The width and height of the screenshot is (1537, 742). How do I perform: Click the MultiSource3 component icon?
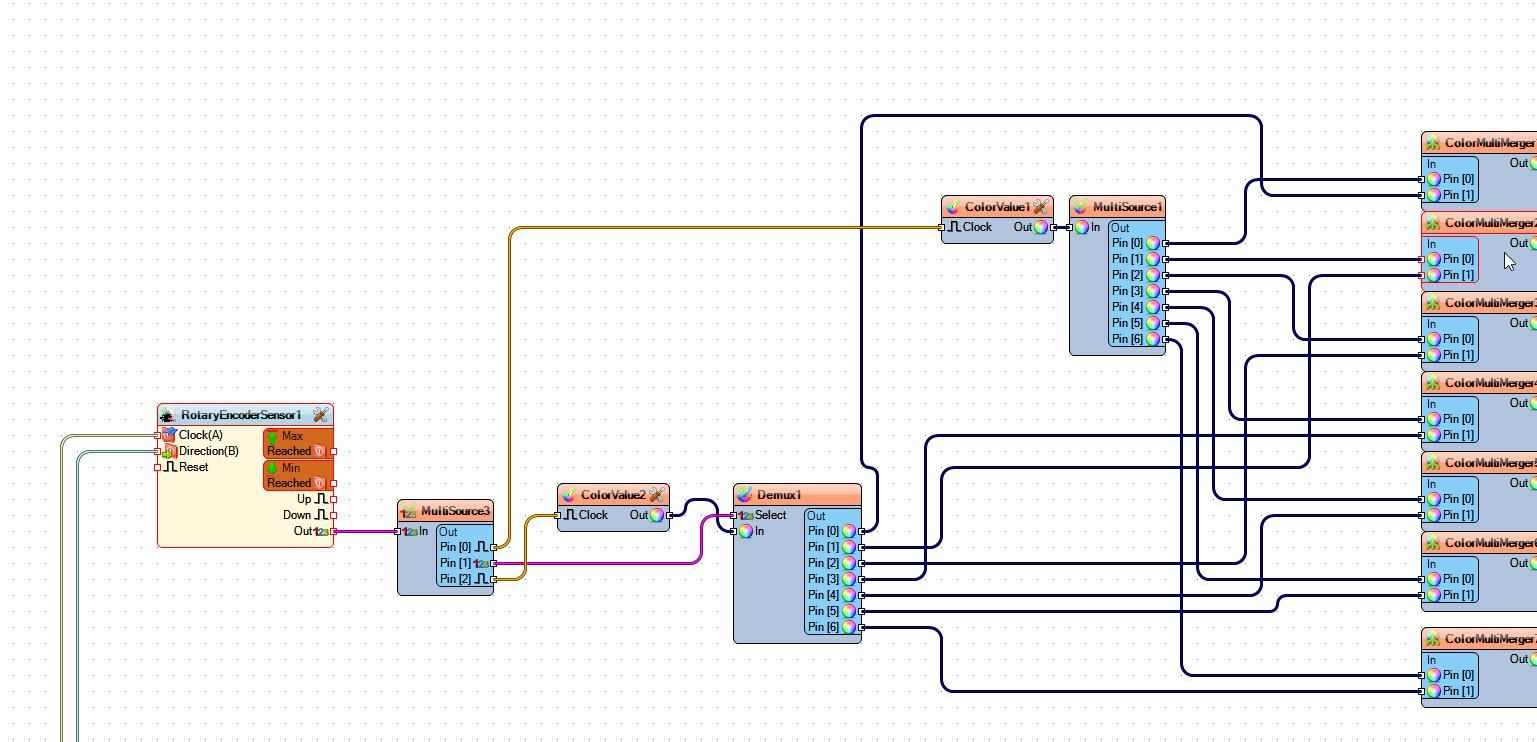click(408, 511)
